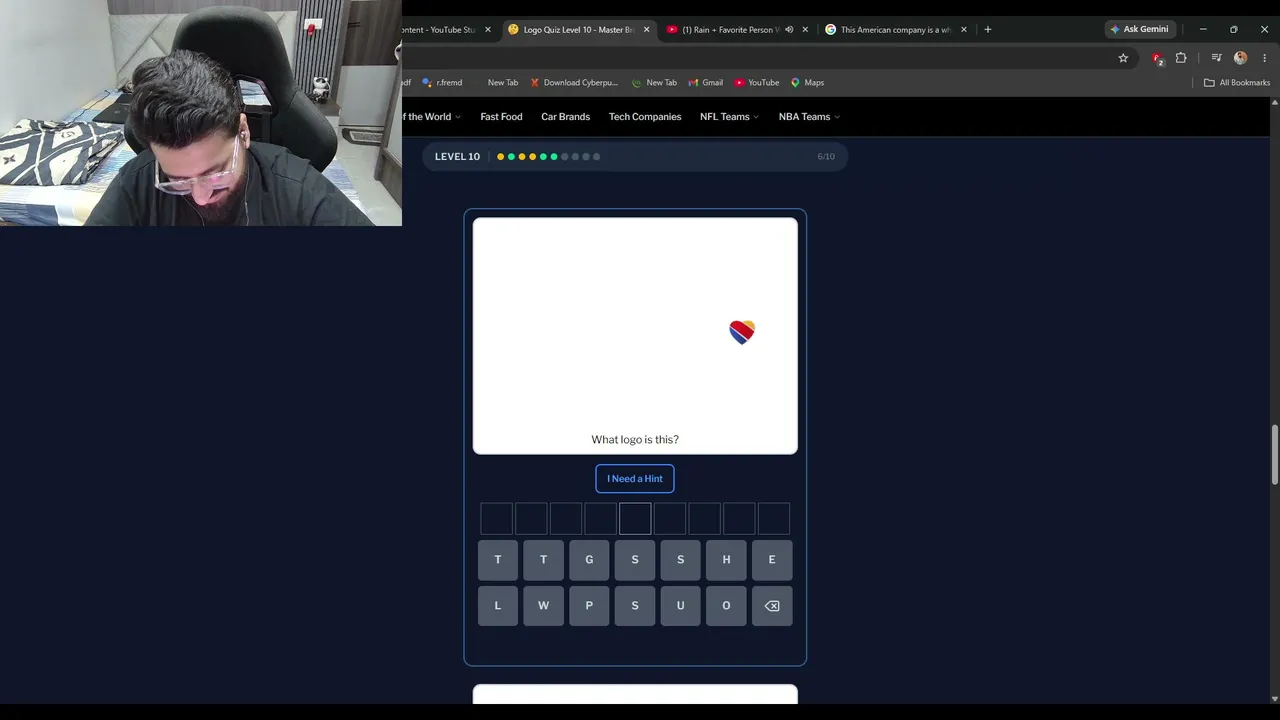Image resolution: width=1280 pixels, height=720 pixels.
Task: Open the All Bookmarks folder
Action: click(1237, 83)
